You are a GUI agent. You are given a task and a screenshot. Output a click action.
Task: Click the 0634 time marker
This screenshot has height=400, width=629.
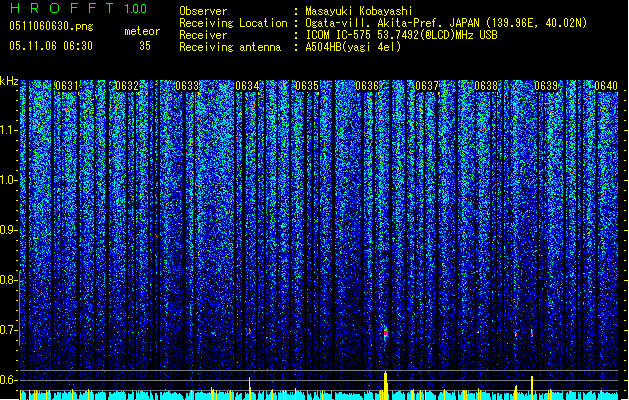click(247, 86)
